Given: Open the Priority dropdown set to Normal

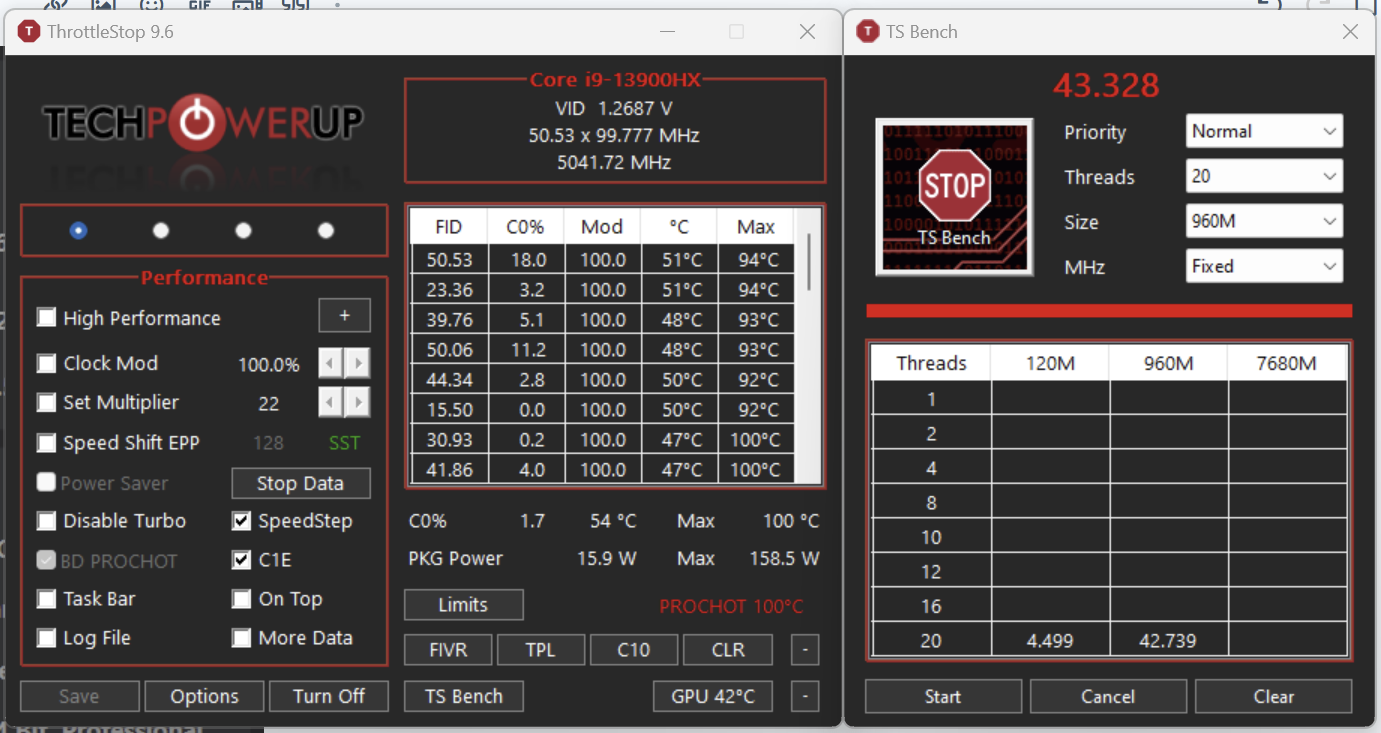Looking at the screenshot, I should tap(1264, 131).
